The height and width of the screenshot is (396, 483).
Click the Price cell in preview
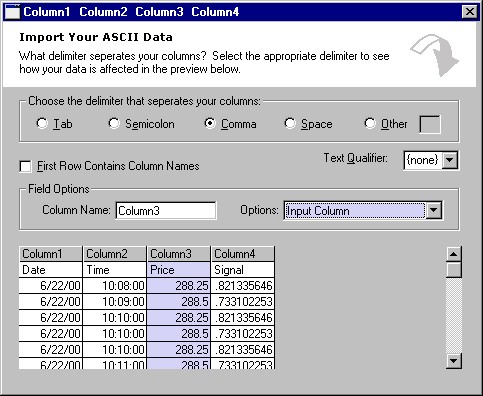[x=179, y=270]
